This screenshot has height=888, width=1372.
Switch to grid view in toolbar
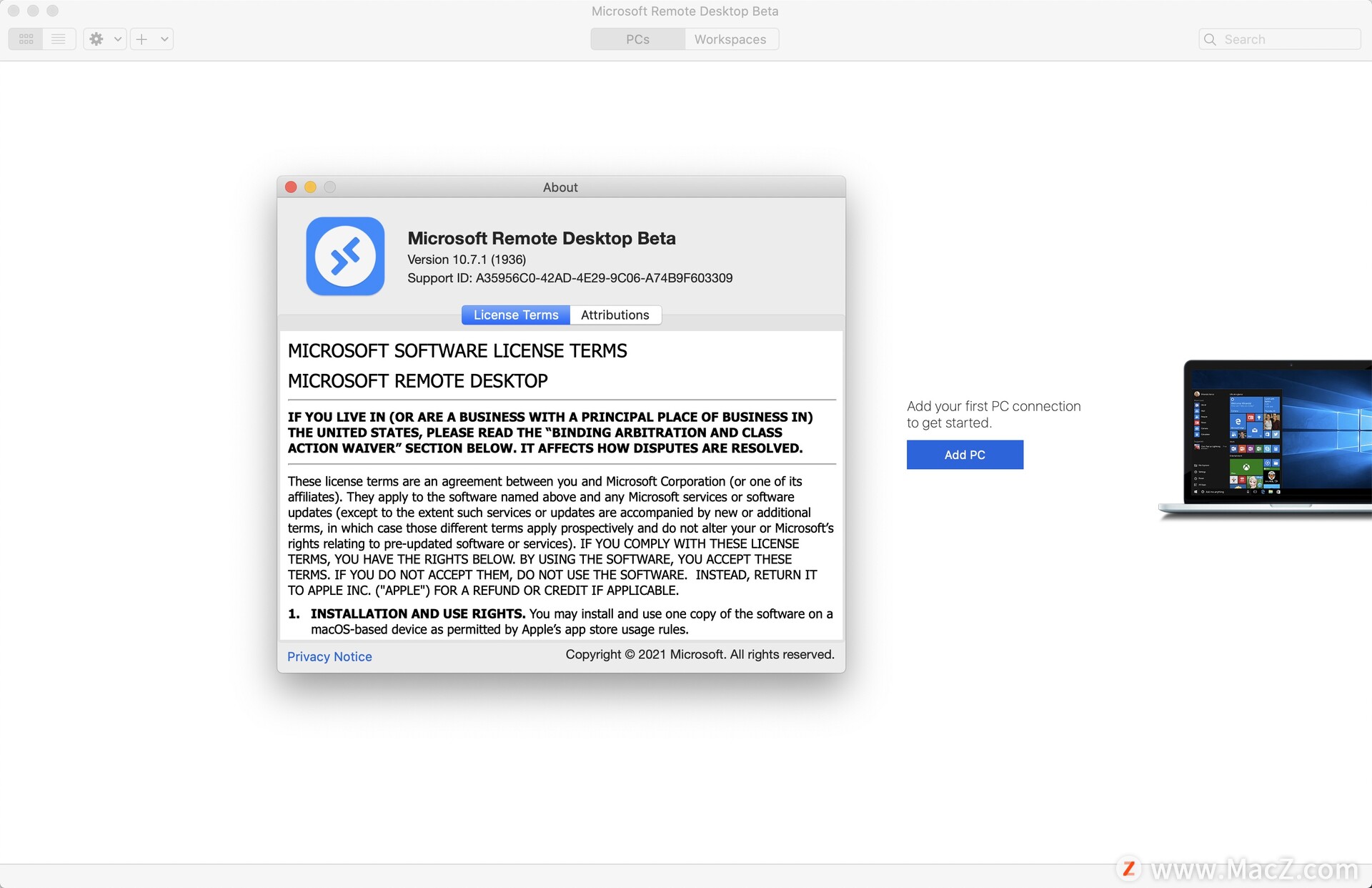[26, 39]
